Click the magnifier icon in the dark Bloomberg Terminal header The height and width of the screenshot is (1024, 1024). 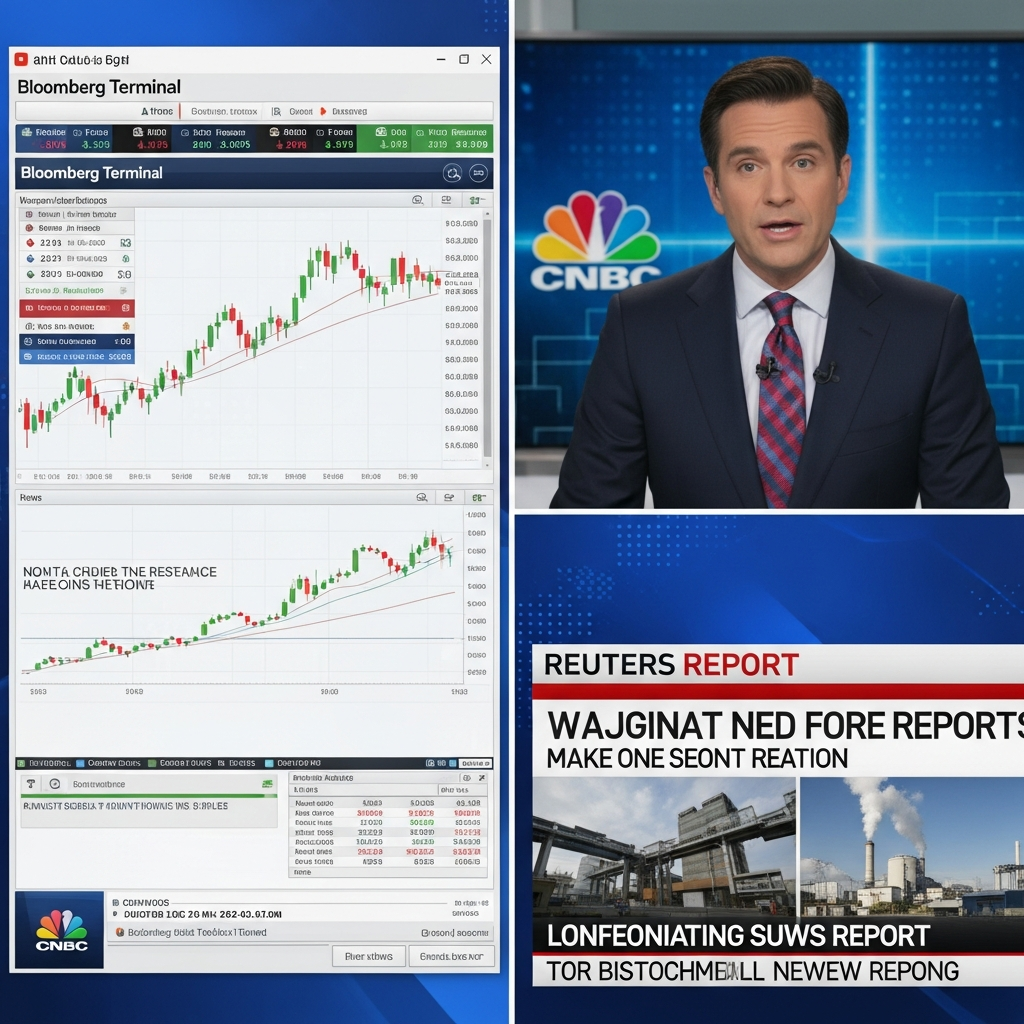coord(452,173)
